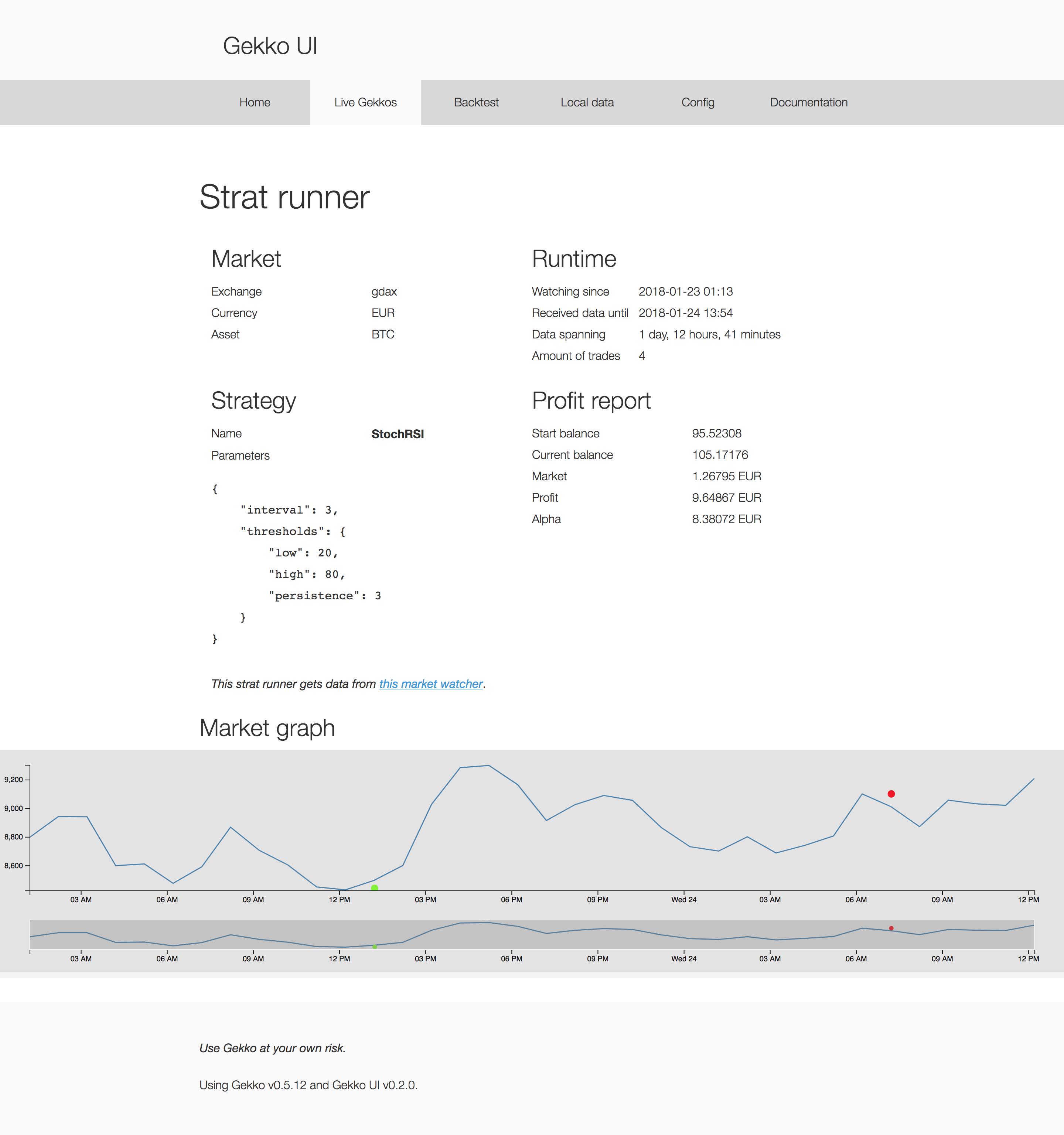Viewport: 1064px width, 1135px height.
Task: Click the '"low": 20,' parameter line
Action: pos(303,553)
